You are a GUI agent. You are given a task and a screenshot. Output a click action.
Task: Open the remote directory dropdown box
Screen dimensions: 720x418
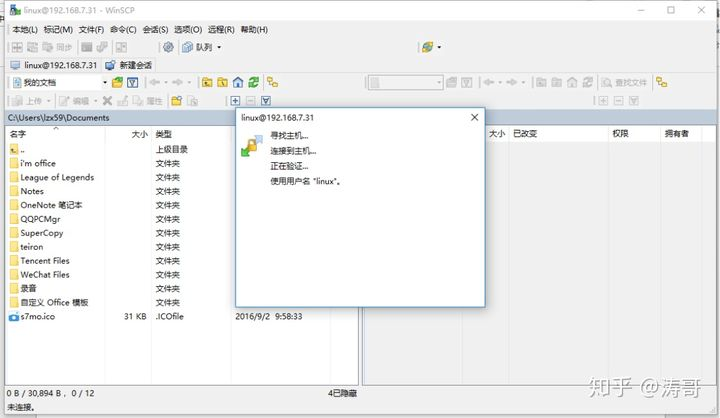click(x=405, y=83)
